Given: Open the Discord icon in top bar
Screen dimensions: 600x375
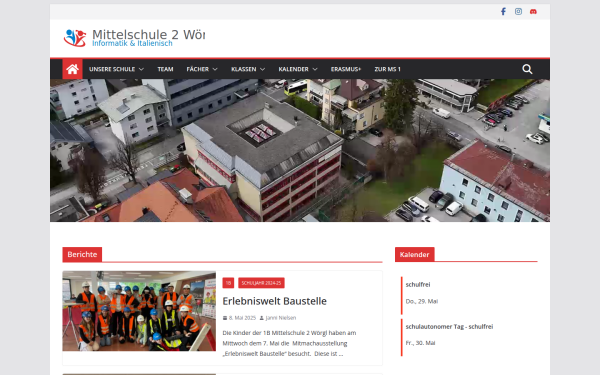Looking at the screenshot, I should (x=533, y=11).
